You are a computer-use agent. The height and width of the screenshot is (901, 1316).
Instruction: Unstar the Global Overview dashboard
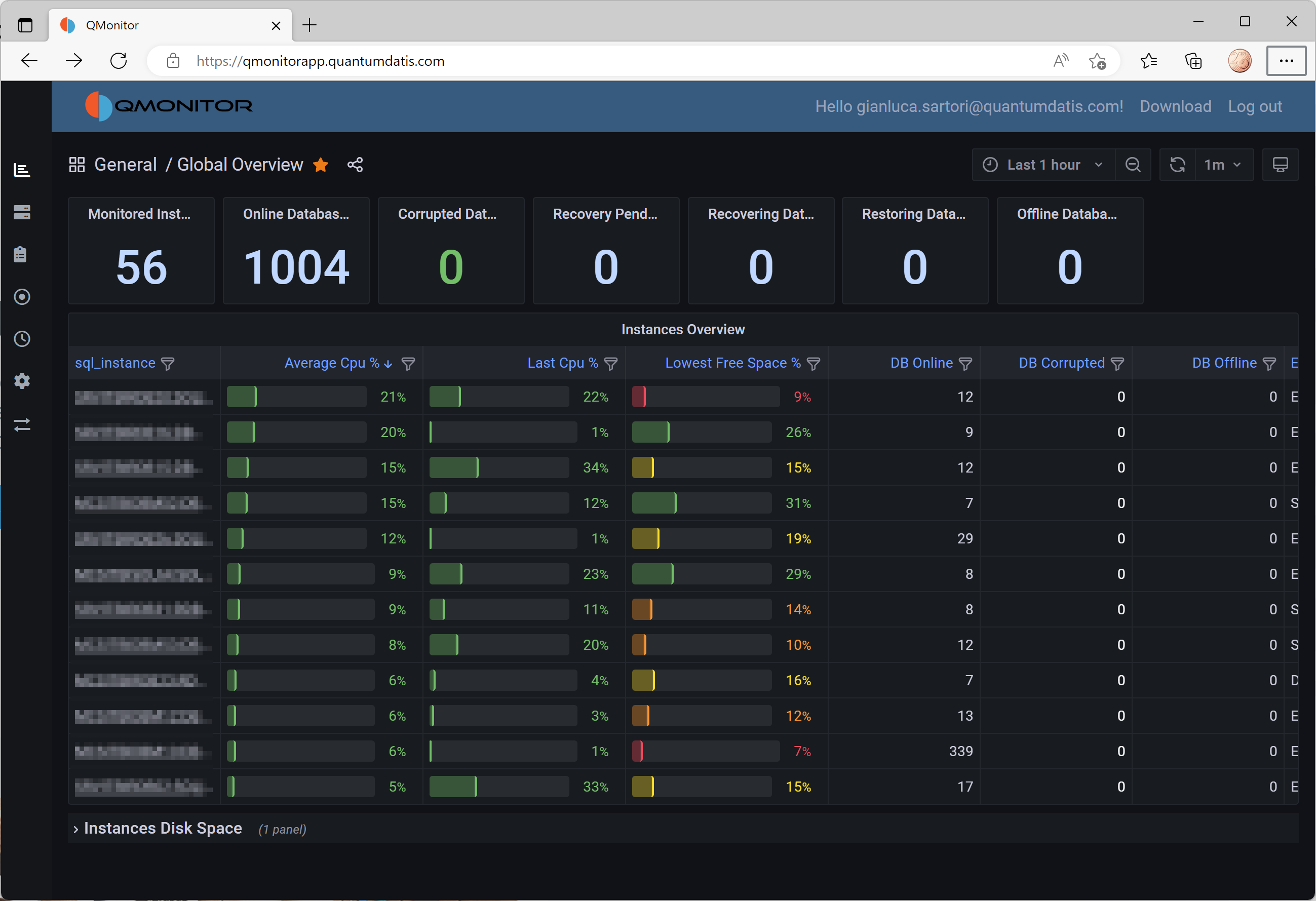(321, 165)
